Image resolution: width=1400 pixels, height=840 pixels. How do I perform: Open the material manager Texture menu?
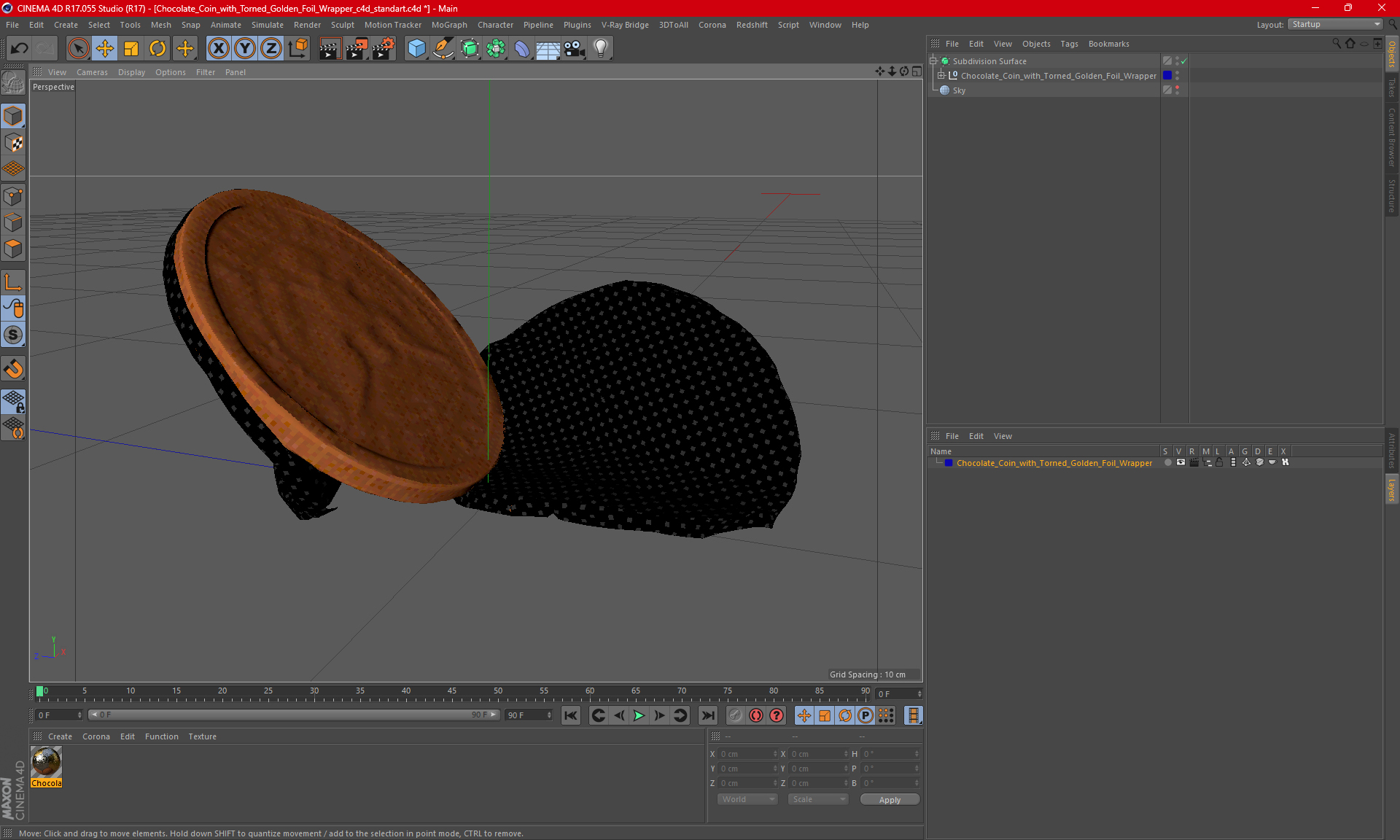point(202,736)
